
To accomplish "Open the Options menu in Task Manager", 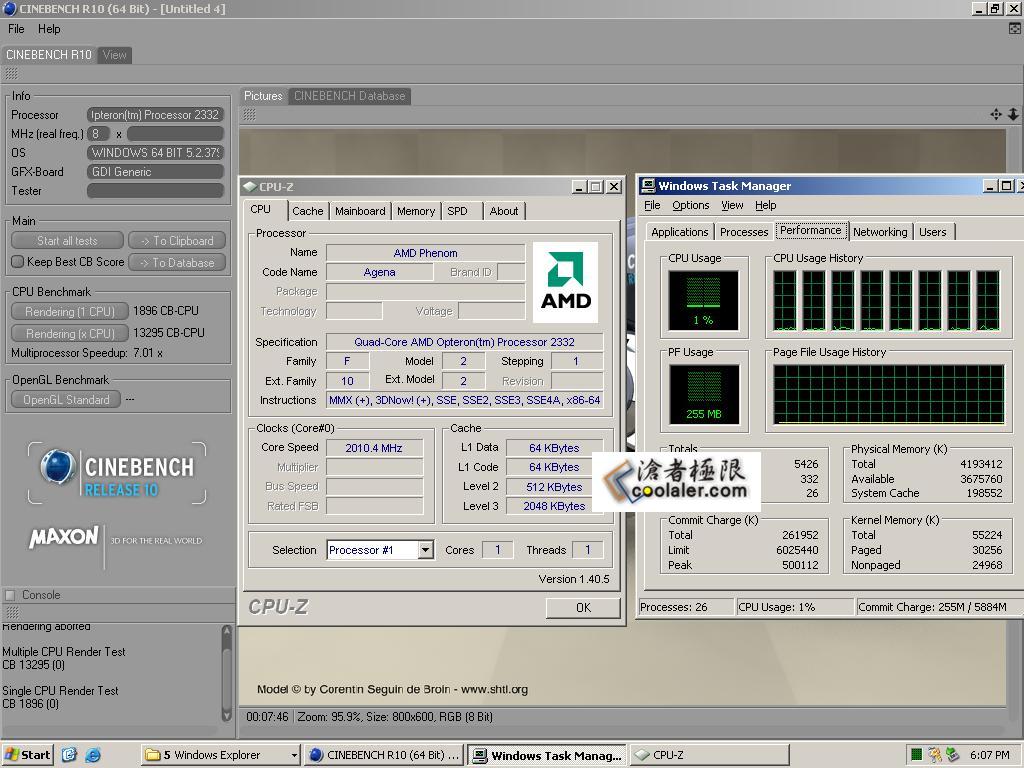I will (690, 205).
